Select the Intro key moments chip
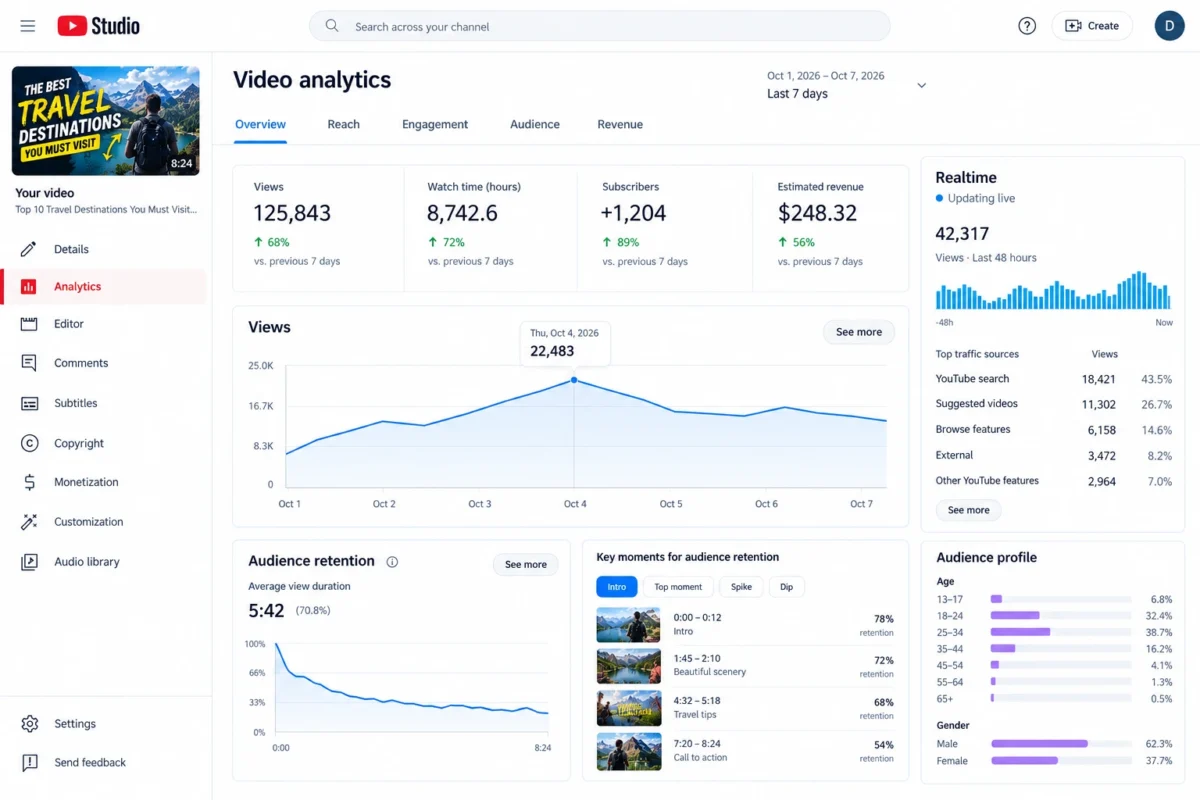 [x=617, y=587]
